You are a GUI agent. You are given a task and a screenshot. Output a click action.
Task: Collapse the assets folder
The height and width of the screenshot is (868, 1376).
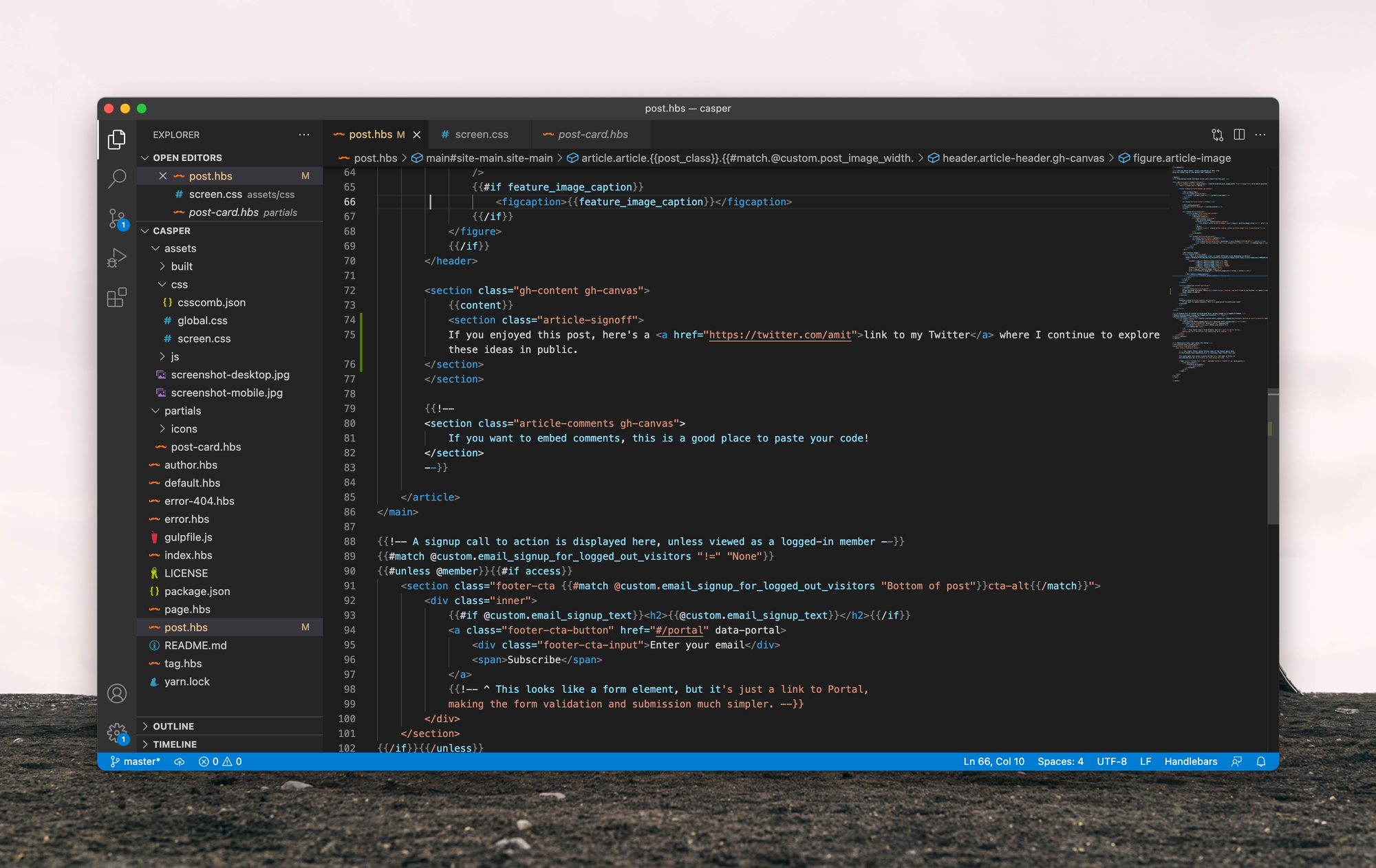point(180,248)
